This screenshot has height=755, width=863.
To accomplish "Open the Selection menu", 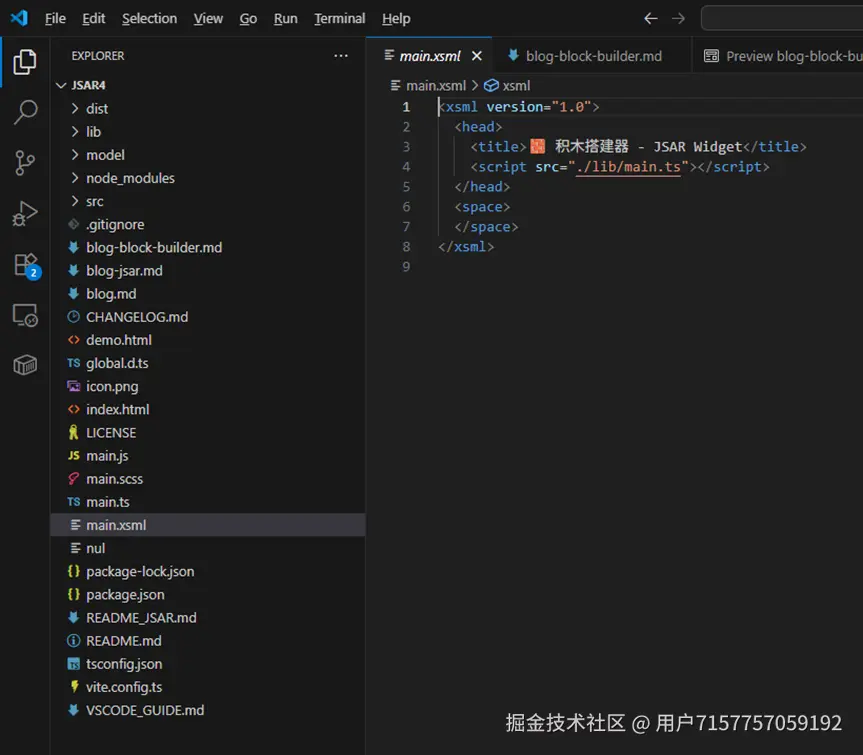I will [150, 19].
